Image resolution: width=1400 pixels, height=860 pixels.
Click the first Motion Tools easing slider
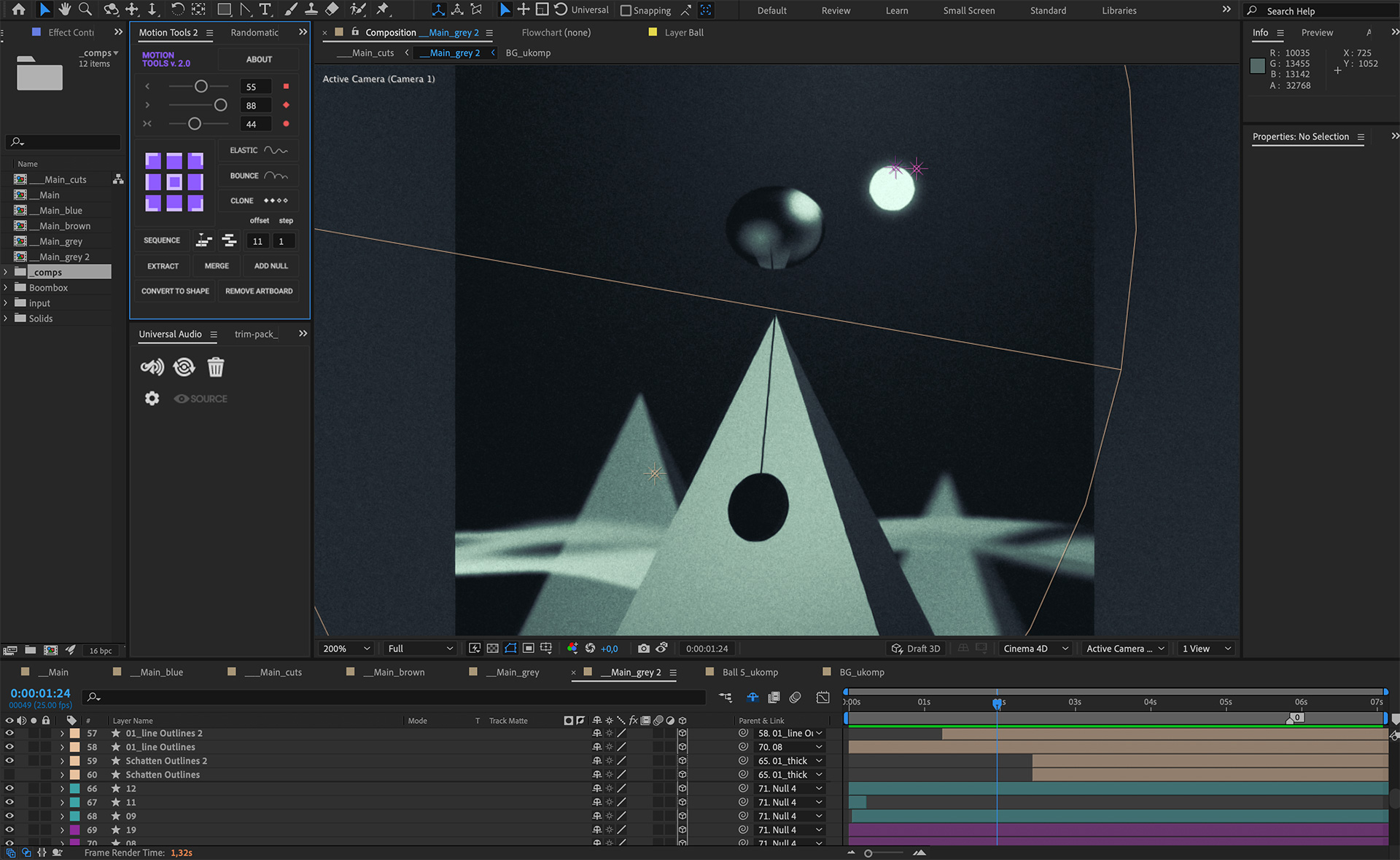pos(201,86)
